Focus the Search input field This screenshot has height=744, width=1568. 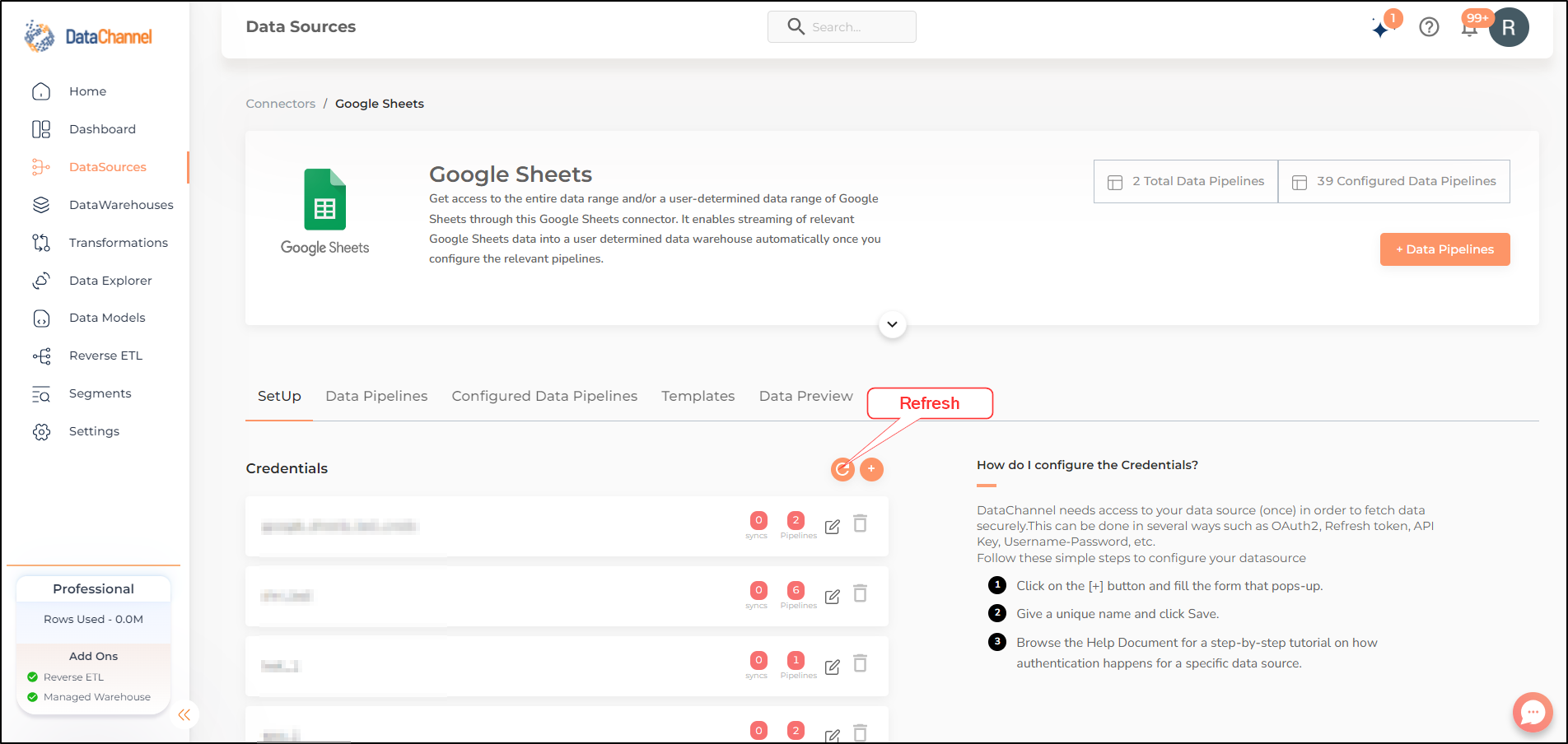pyautogui.click(x=842, y=27)
